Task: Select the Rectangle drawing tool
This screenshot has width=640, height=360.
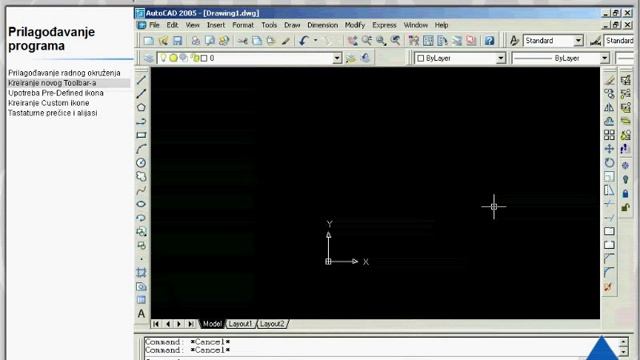Action: tap(141, 135)
